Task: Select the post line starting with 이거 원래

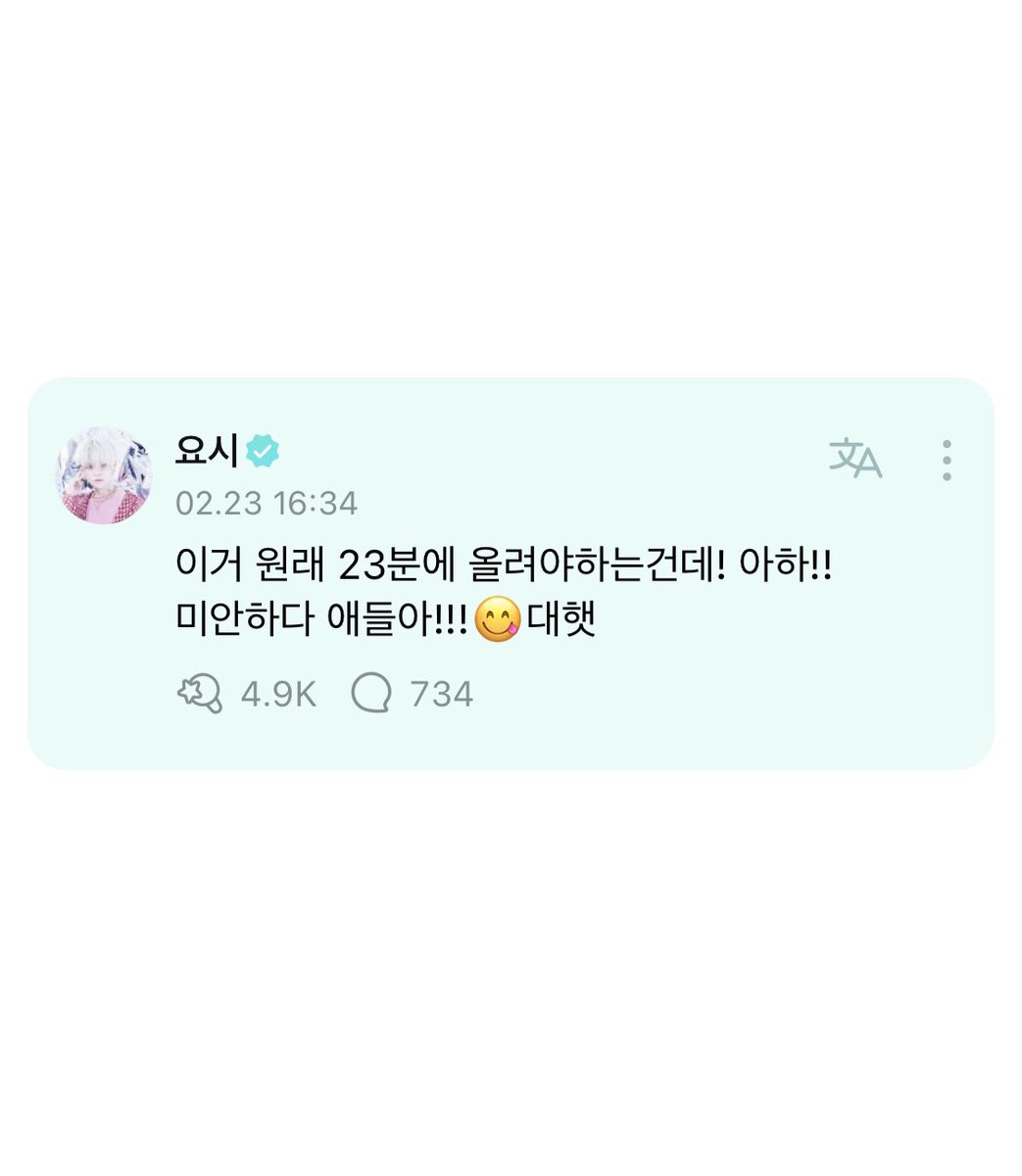Action: pos(503,568)
